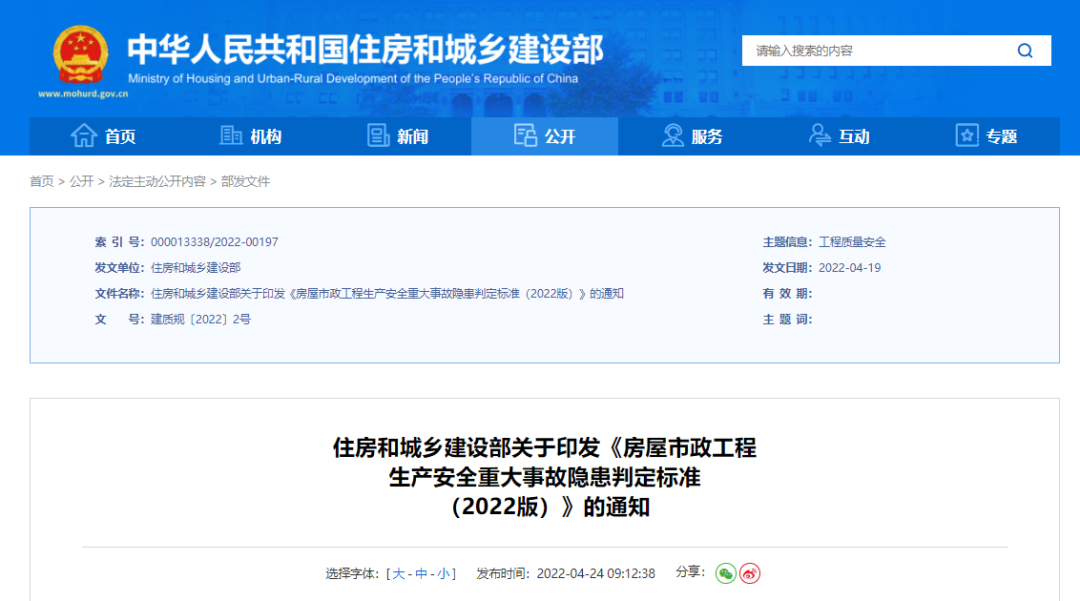1080x601 pixels.
Task: Click the interaction icon beside 互动
Action: [820, 136]
